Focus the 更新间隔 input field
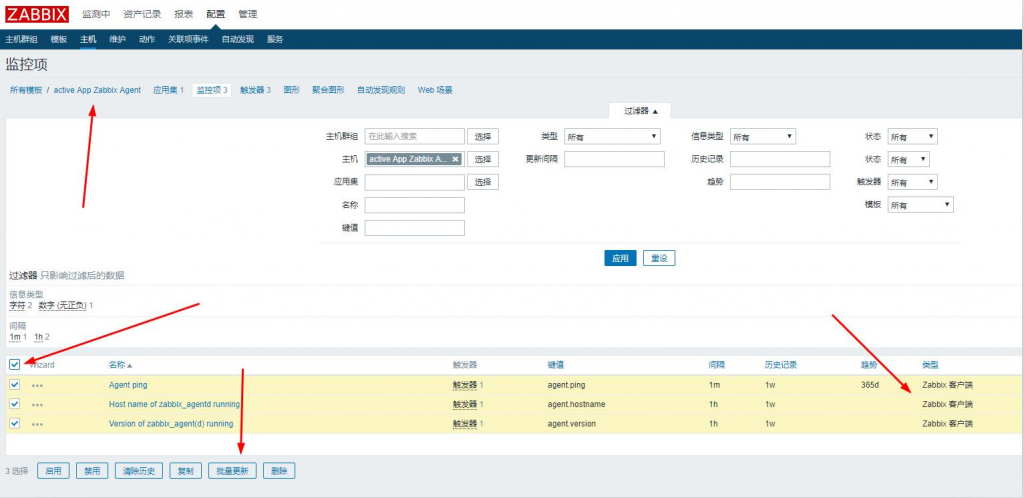The image size is (1024, 498). [x=615, y=159]
